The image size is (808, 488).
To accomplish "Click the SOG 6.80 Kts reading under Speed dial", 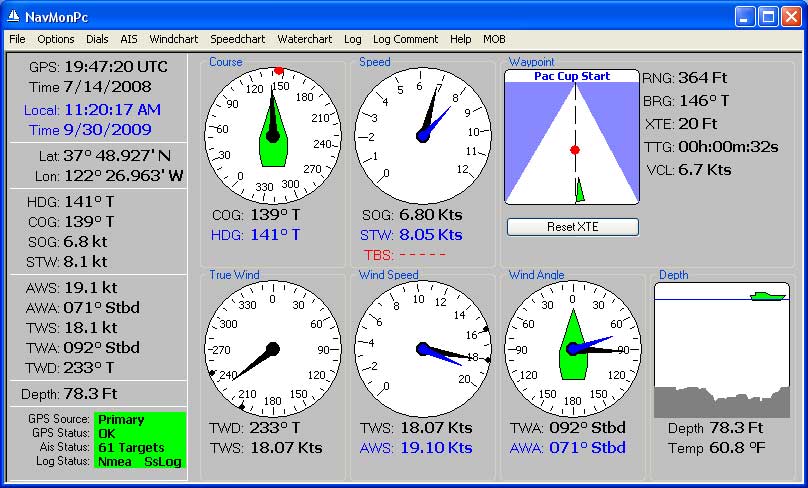I will [x=412, y=215].
